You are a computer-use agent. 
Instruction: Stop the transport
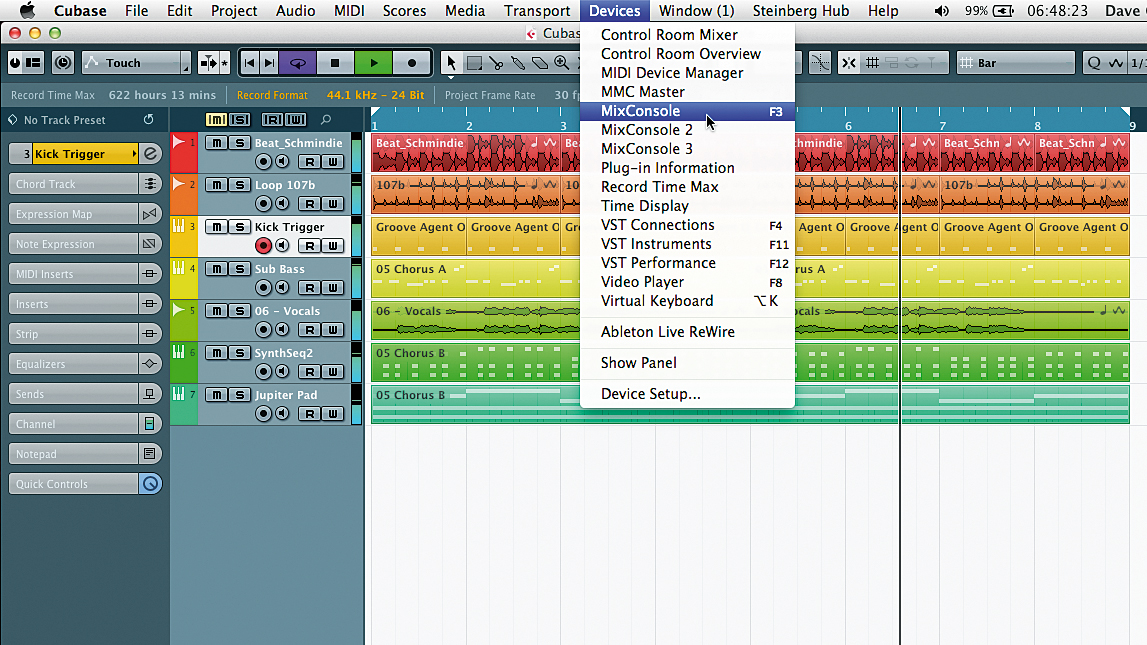[335, 63]
